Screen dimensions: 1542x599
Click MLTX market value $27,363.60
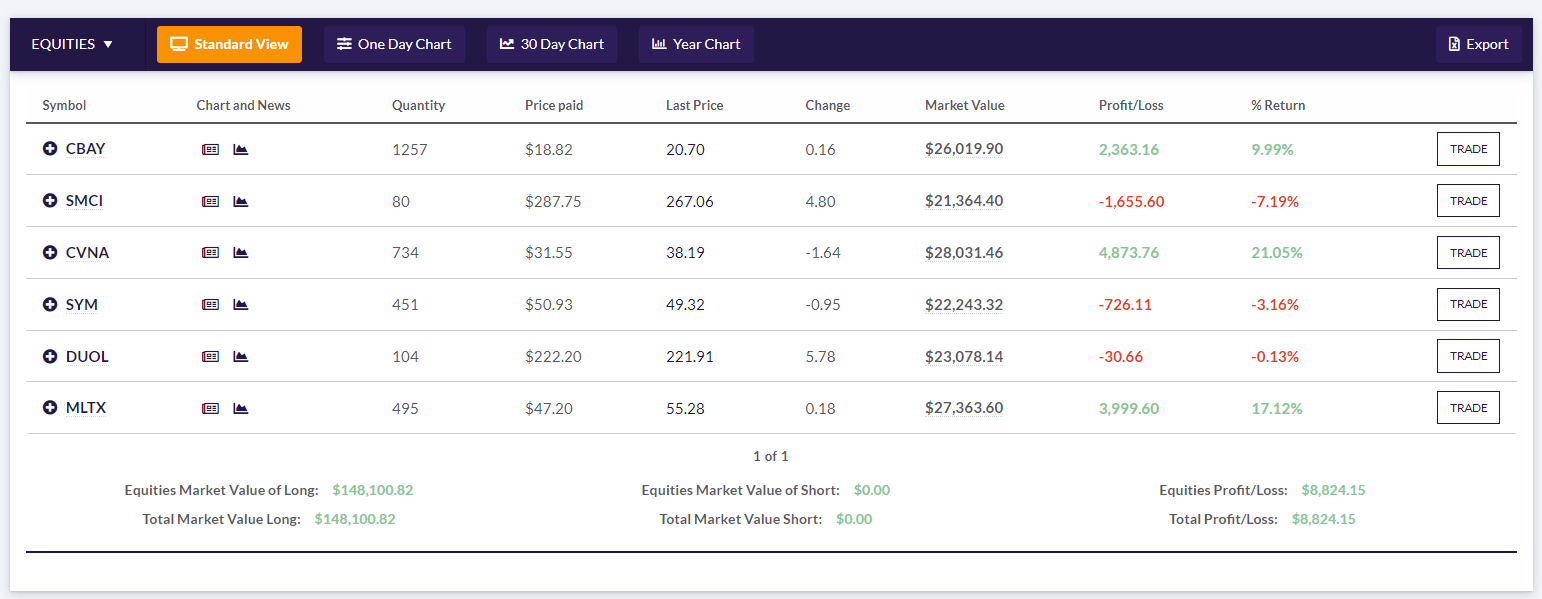coord(964,408)
